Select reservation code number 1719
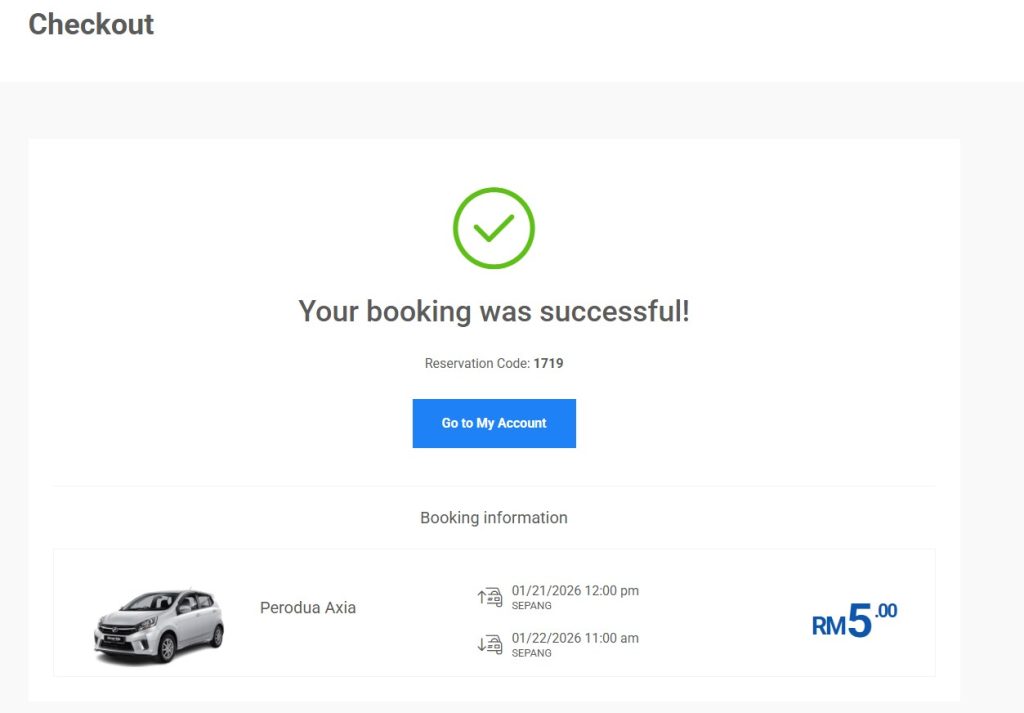The width and height of the screenshot is (1024, 713). 548,364
